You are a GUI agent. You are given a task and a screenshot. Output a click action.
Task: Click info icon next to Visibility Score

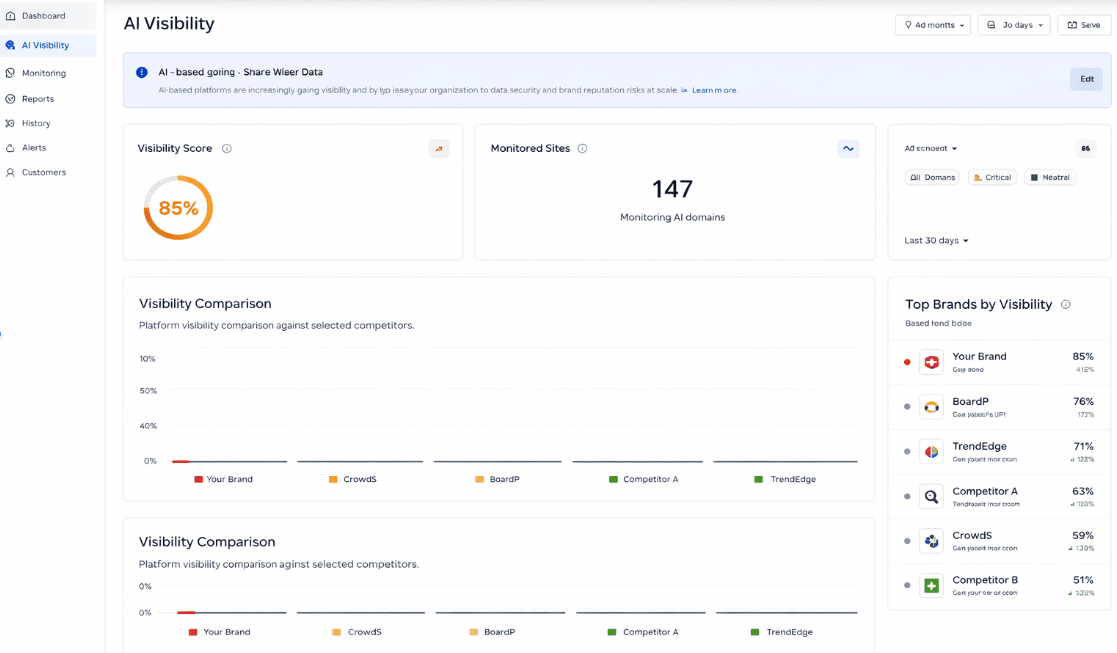tap(227, 149)
